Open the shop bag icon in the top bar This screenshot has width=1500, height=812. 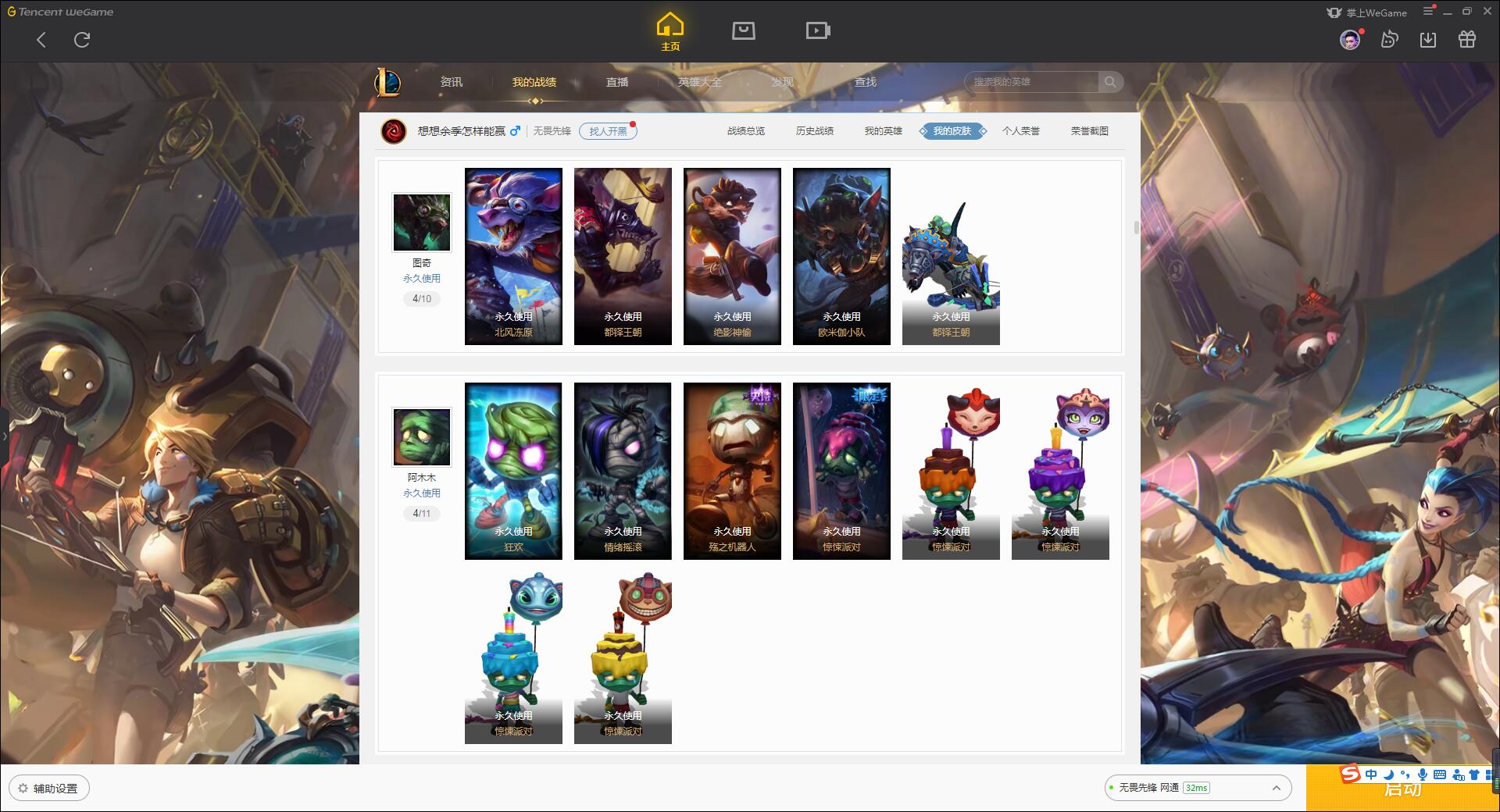coord(743,30)
